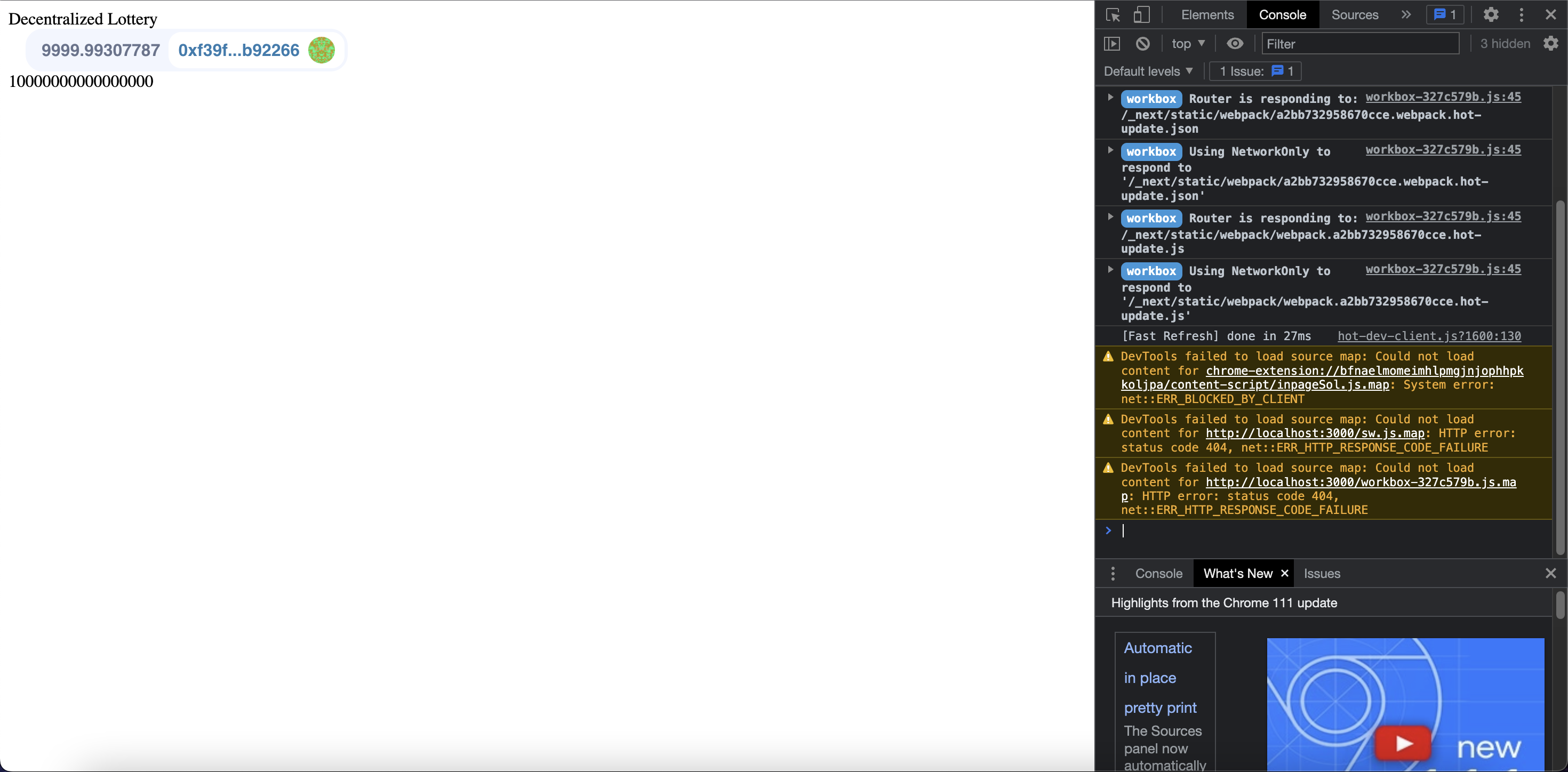Click the 1 Issue button
The width and height of the screenshot is (1568, 772).
point(1255,71)
